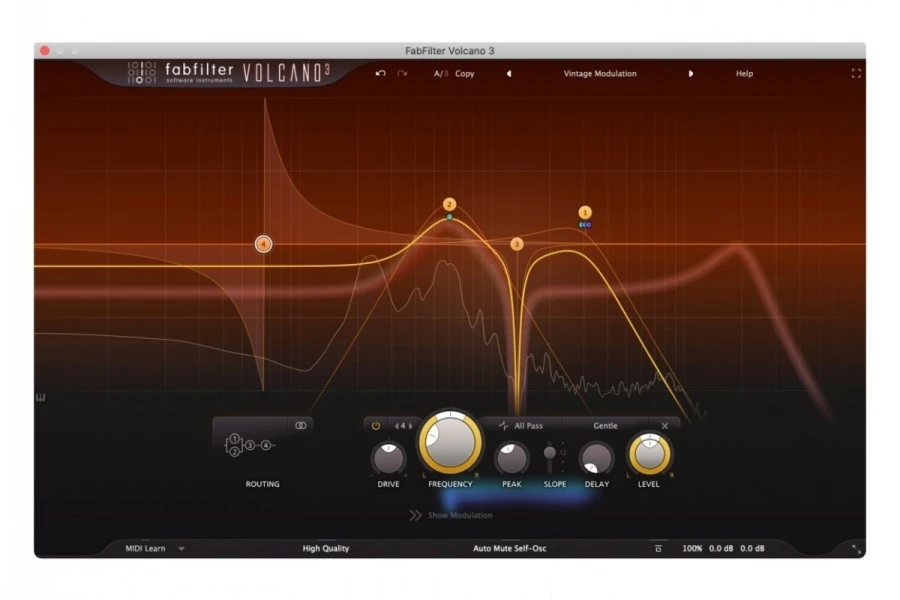The height and width of the screenshot is (600, 900).
Task: Toggle Auto Mute Self-Osc
Action: pos(510,548)
